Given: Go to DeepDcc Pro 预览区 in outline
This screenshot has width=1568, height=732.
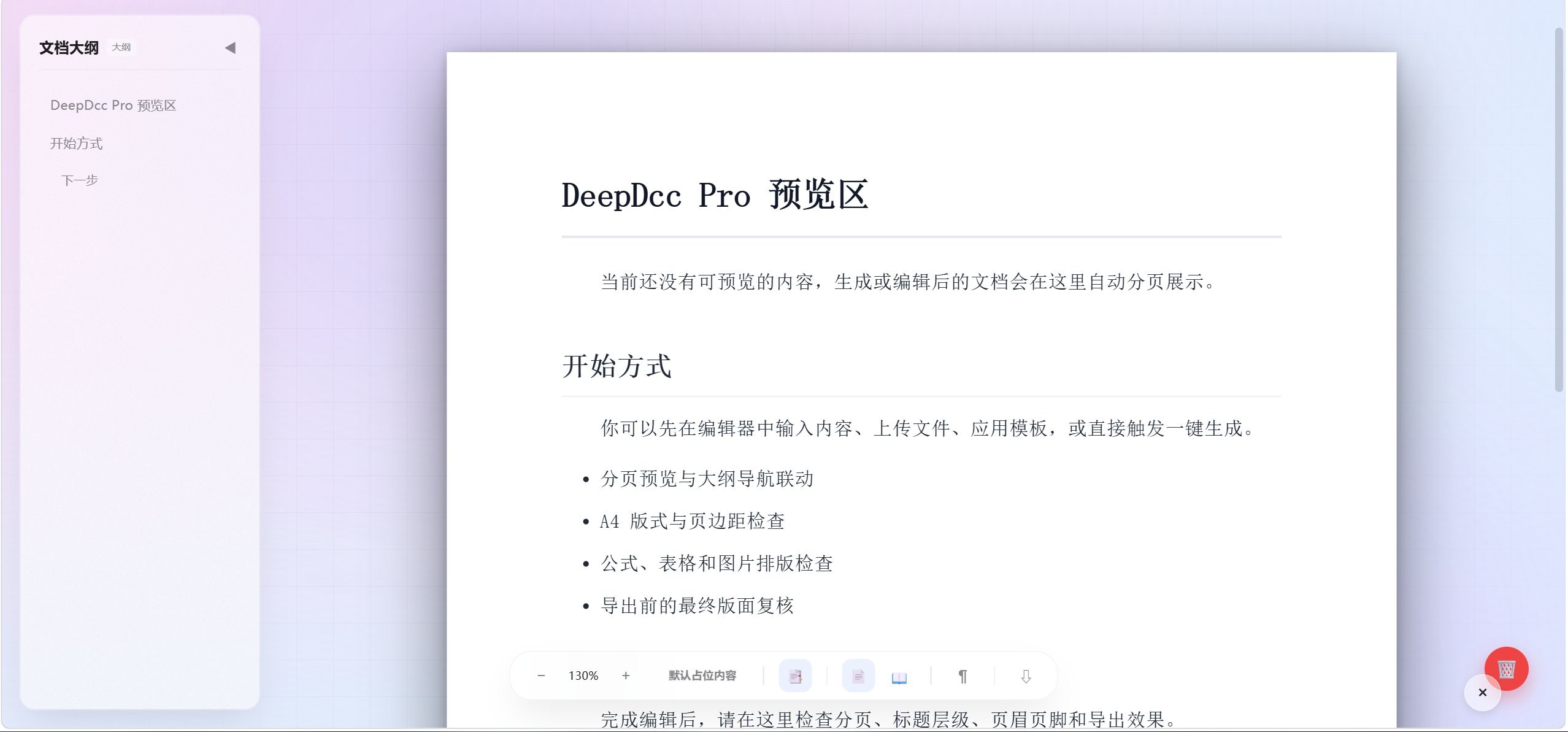Looking at the screenshot, I should pos(113,106).
